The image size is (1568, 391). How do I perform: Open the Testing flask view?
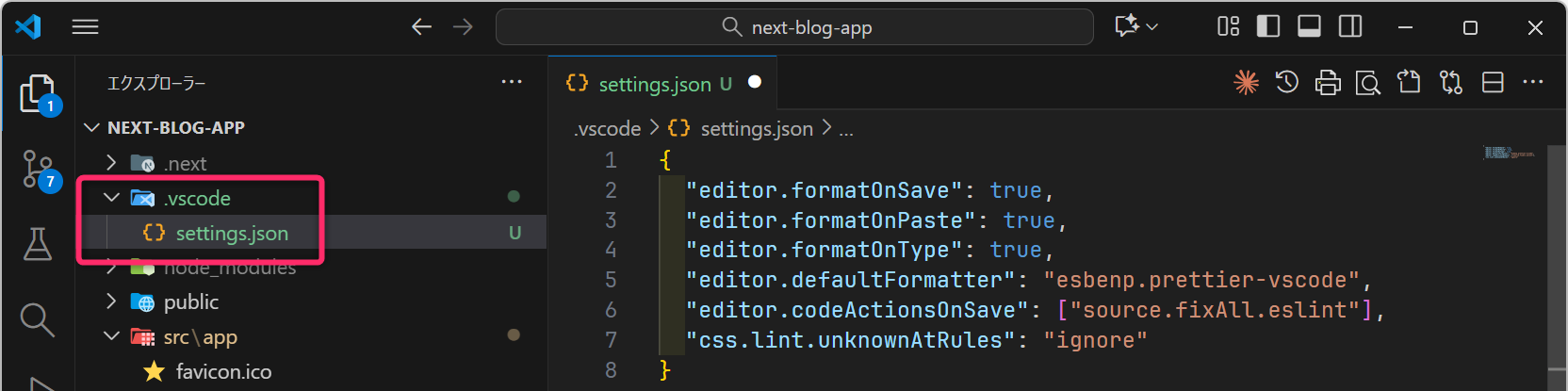[38, 244]
